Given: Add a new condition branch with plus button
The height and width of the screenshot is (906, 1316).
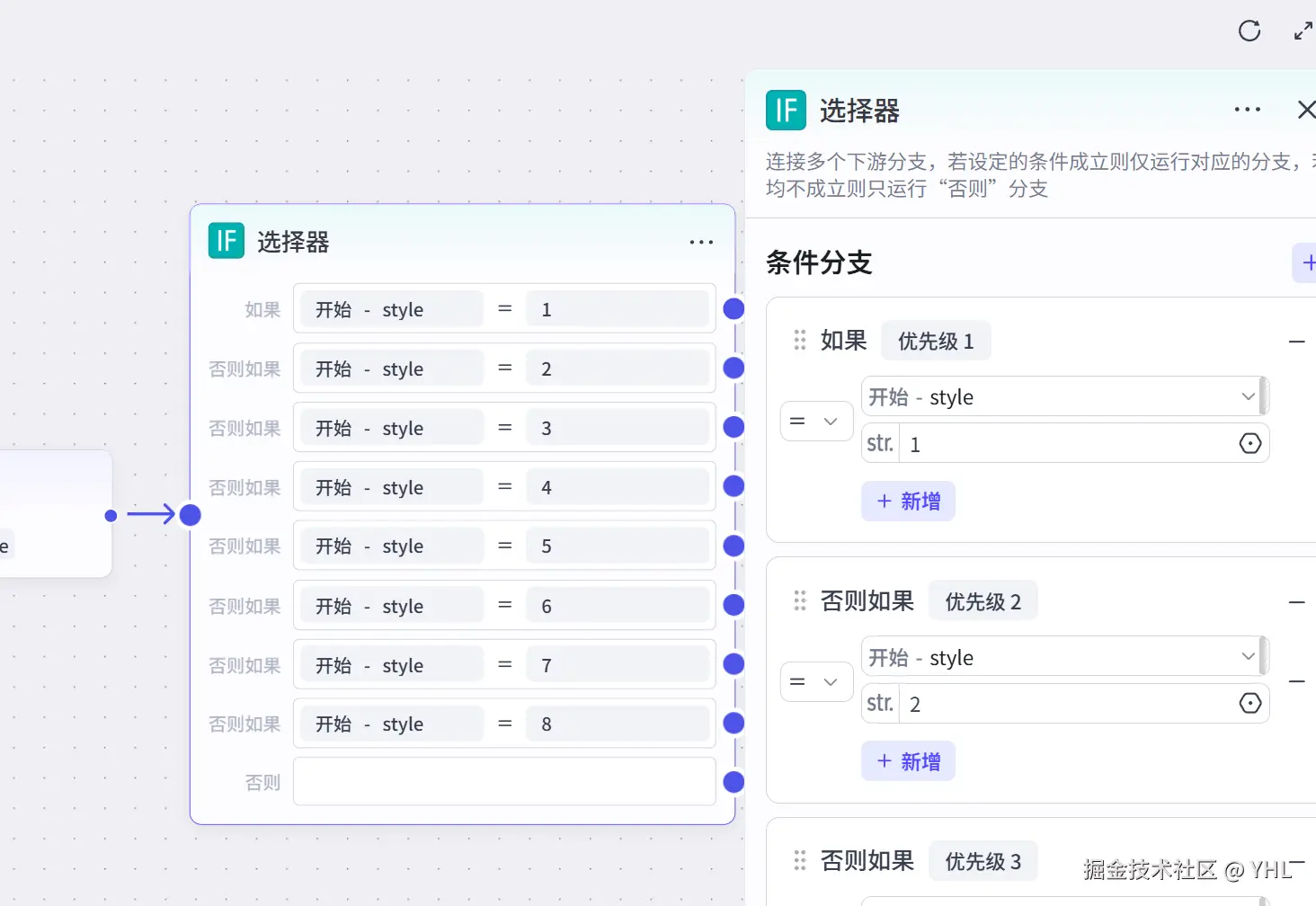Looking at the screenshot, I should click(x=1306, y=263).
